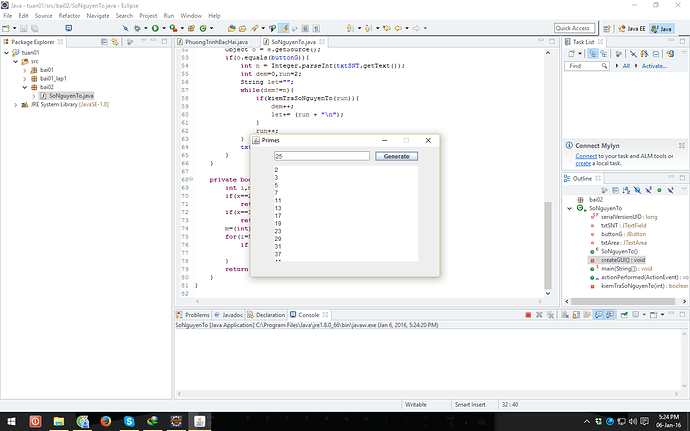Collapse the tuan01 project node
The image size is (690, 431).
click(8, 52)
